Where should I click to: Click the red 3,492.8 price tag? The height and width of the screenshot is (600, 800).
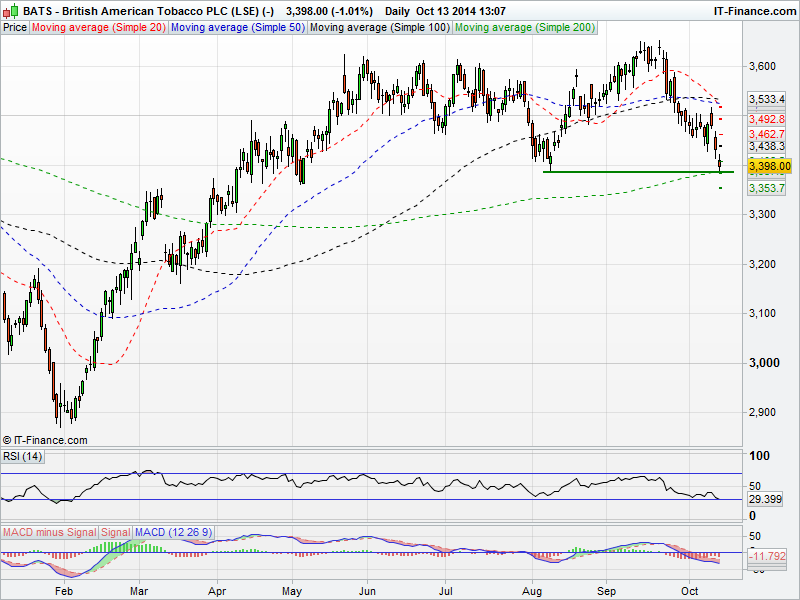[767, 118]
